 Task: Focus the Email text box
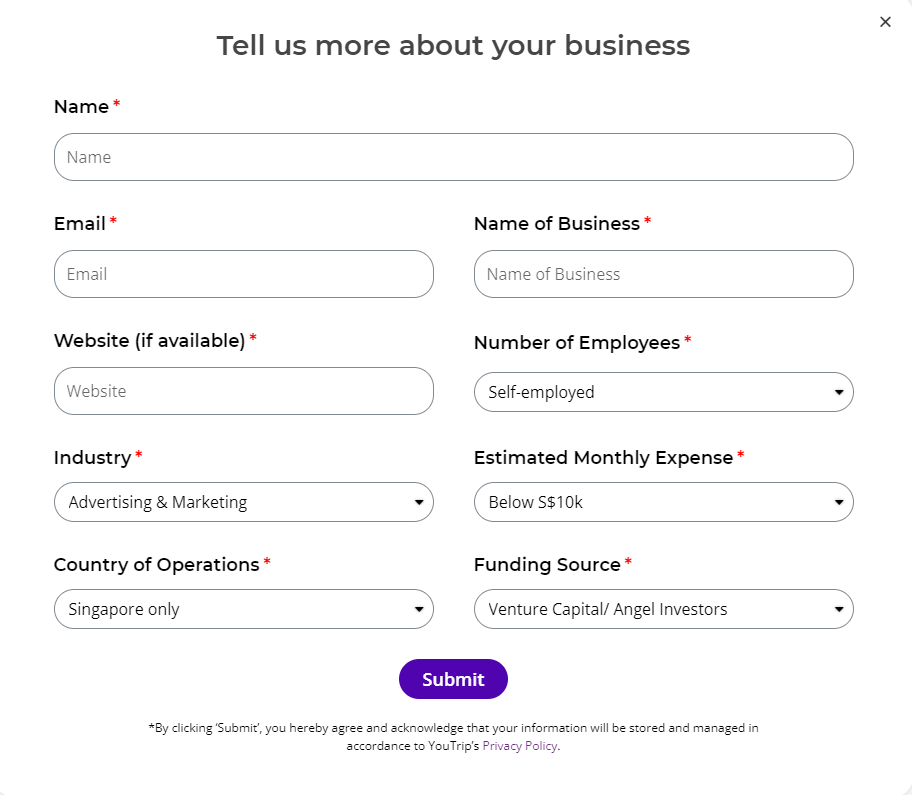243,274
